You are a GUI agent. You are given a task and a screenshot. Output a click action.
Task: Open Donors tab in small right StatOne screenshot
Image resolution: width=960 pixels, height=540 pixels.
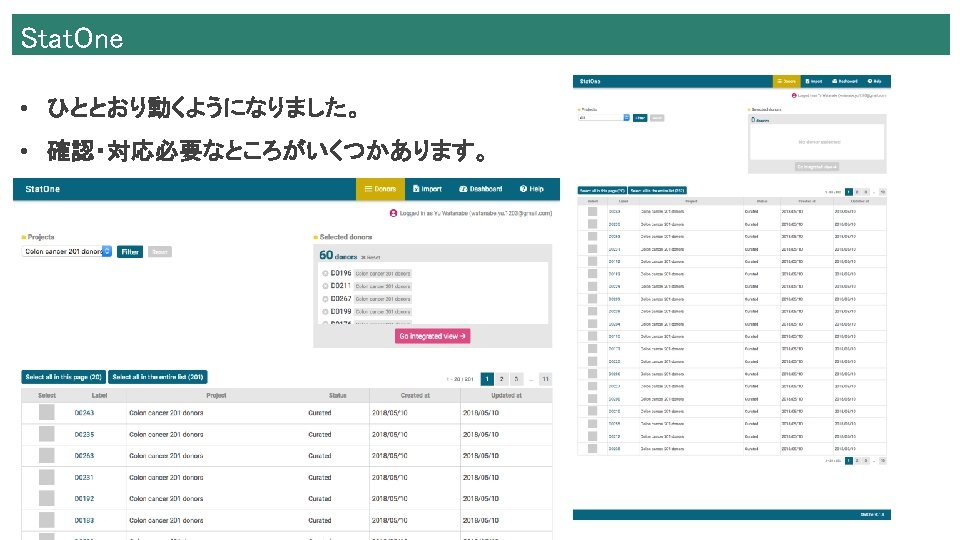786,81
